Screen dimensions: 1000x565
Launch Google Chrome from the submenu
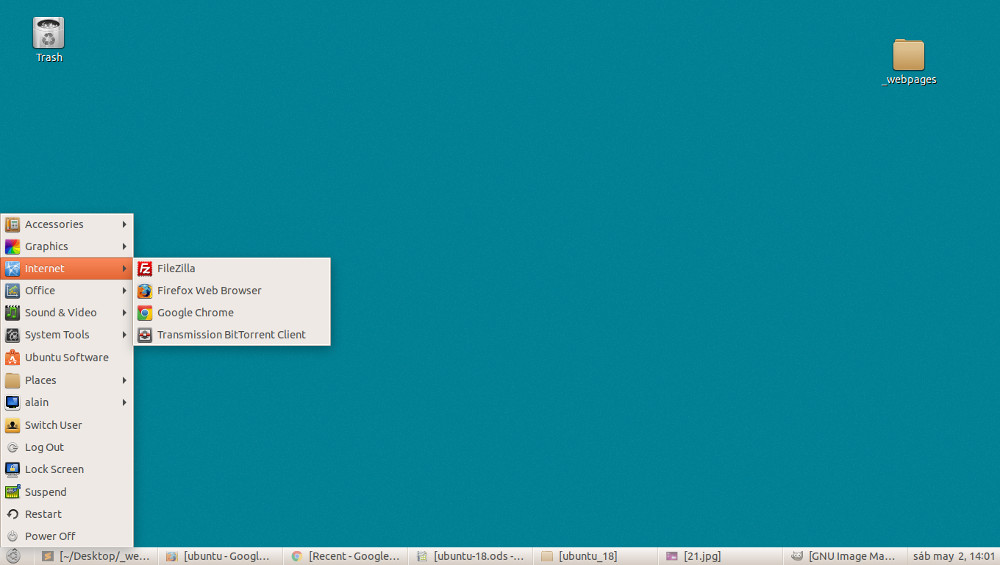tap(232, 313)
